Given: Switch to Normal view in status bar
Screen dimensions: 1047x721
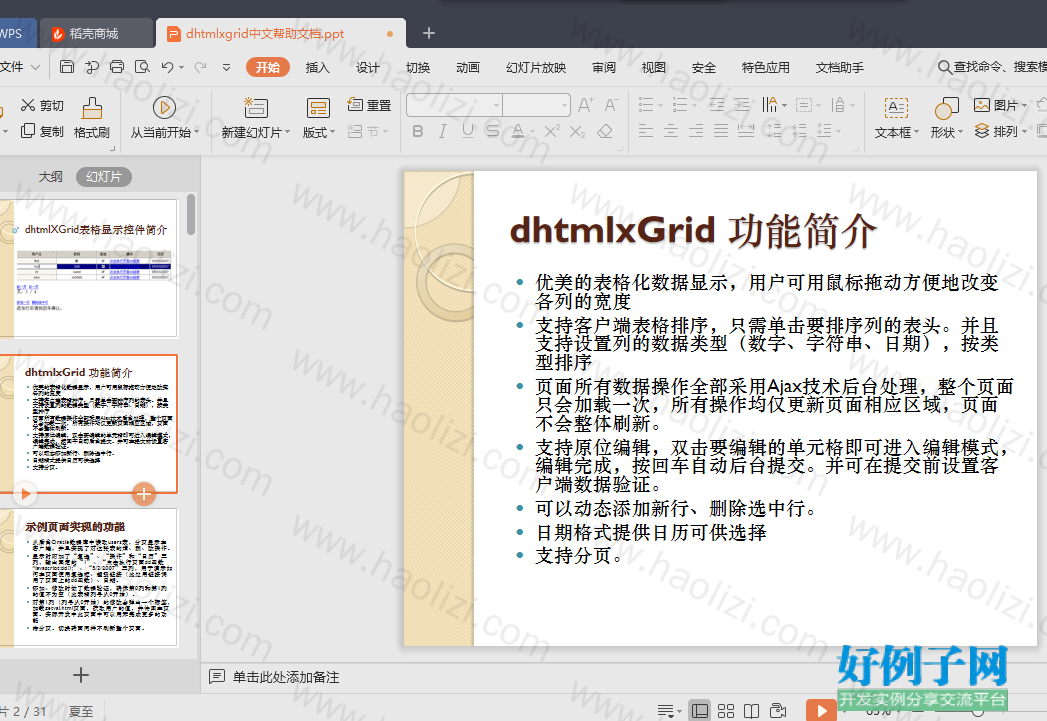Looking at the screenshot, I should [700, 710].
